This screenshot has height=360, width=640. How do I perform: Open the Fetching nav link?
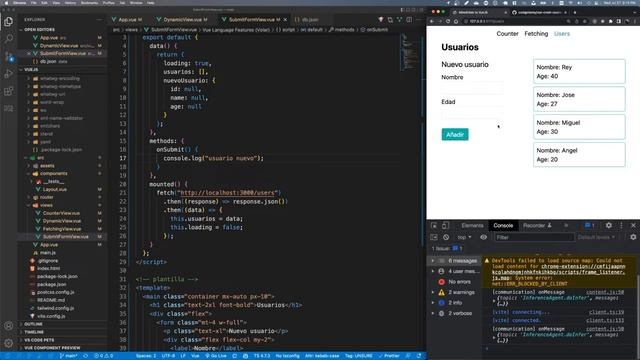pos(536,33)
